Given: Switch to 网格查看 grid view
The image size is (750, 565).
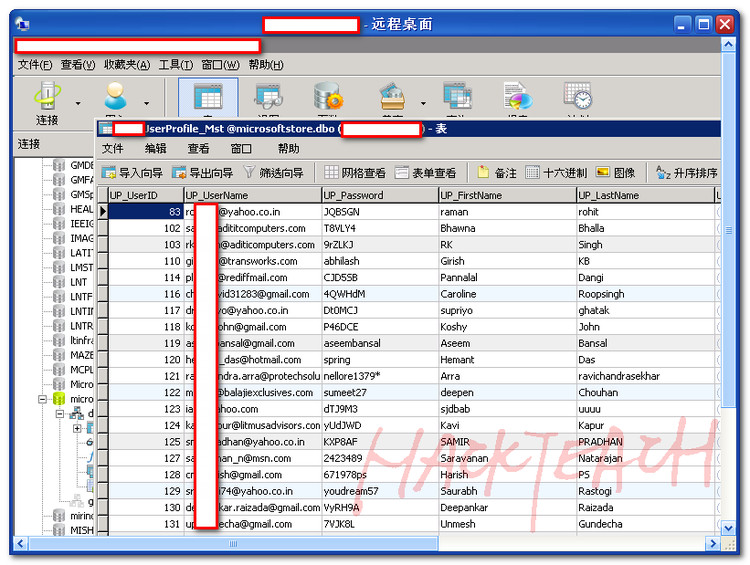Looking at the screenshot, I should [x=355, y=173].
